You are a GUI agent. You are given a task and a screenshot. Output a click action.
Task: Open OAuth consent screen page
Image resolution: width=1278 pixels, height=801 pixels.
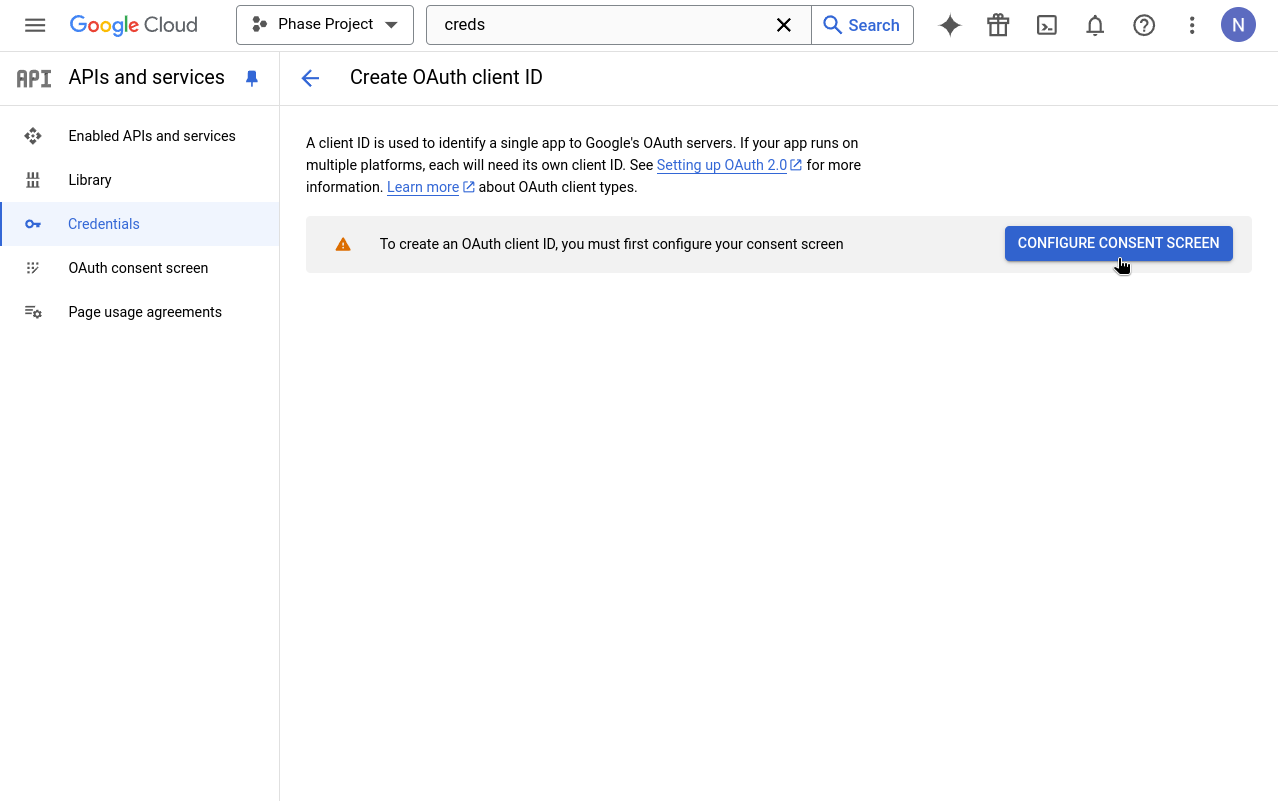click(138, 268)
